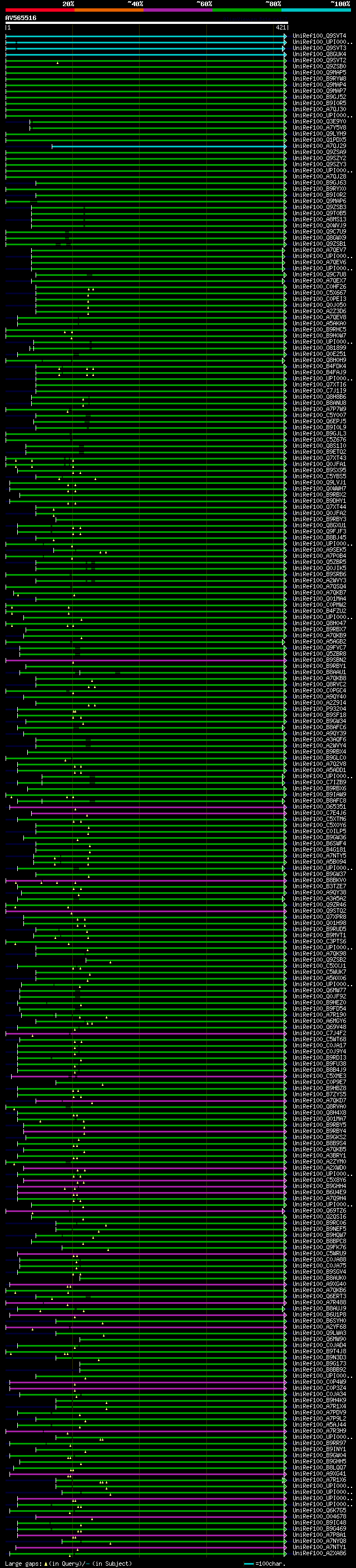Image resolution: width=356 pixels, height=1568 pixels.
Task: Select the UniRef100_B4G181 label
Action: [319, 849]
